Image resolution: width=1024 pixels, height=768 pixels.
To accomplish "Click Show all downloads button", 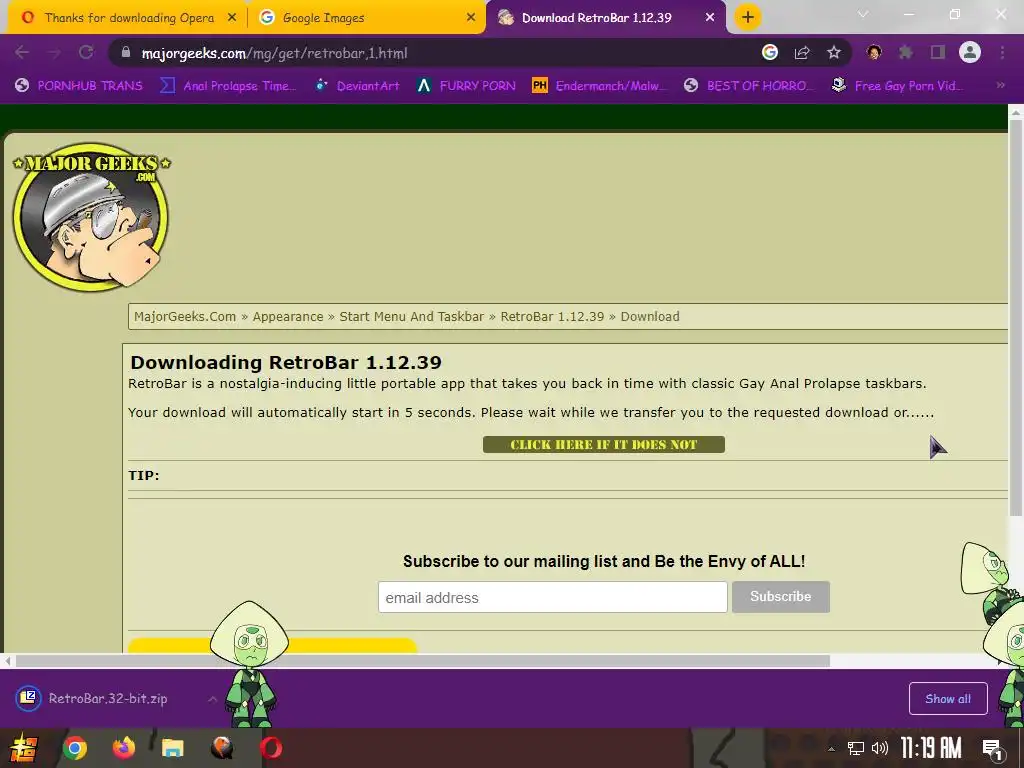I will pos(948,699).
